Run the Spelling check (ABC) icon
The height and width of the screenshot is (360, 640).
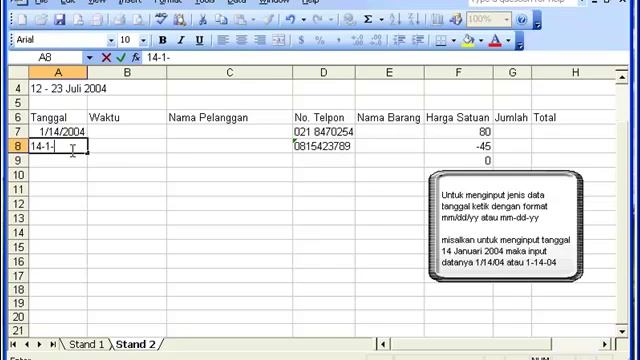(x=161, y=19)
